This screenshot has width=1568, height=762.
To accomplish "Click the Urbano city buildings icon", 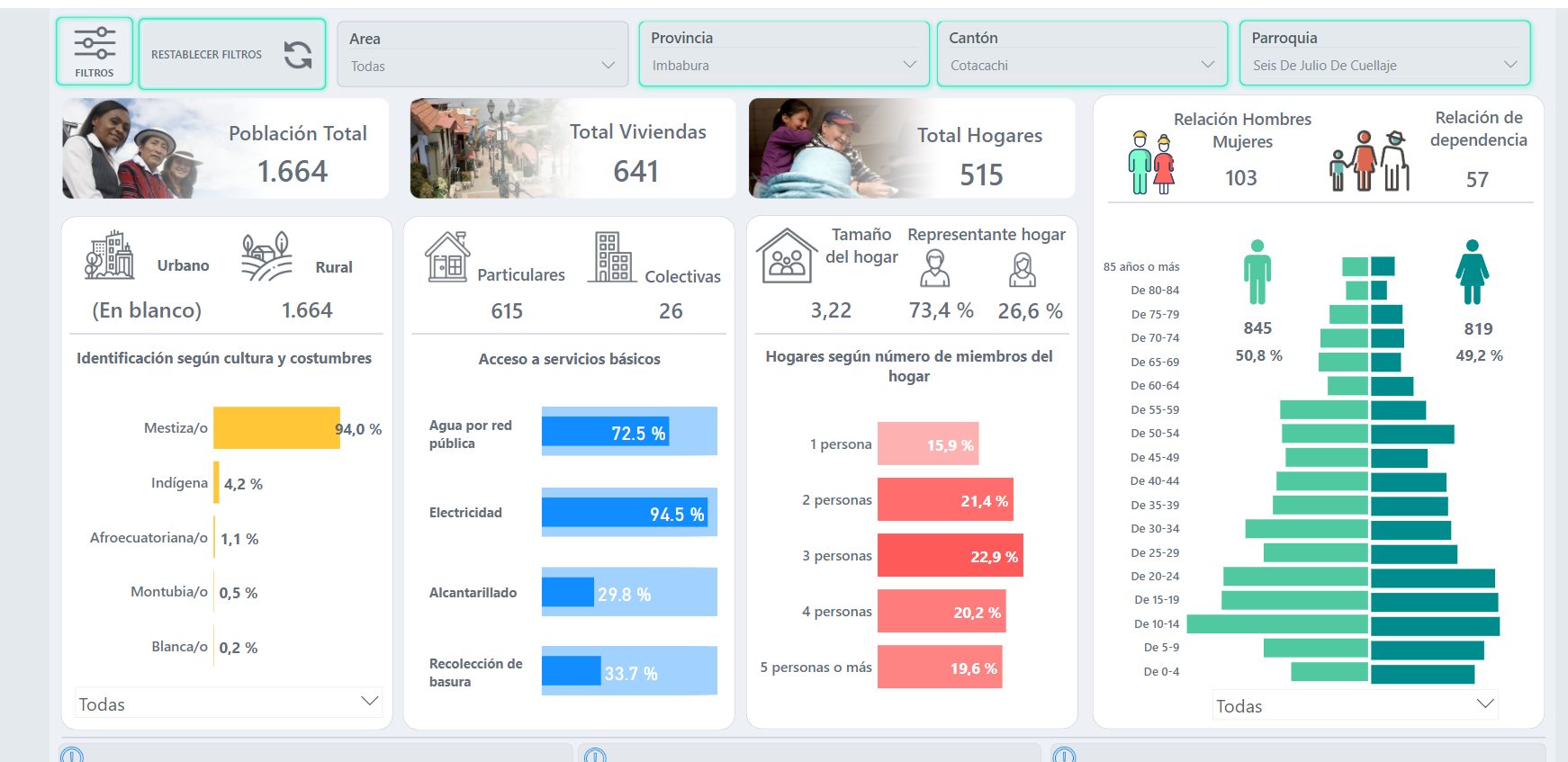I will (x=110, y=255).
